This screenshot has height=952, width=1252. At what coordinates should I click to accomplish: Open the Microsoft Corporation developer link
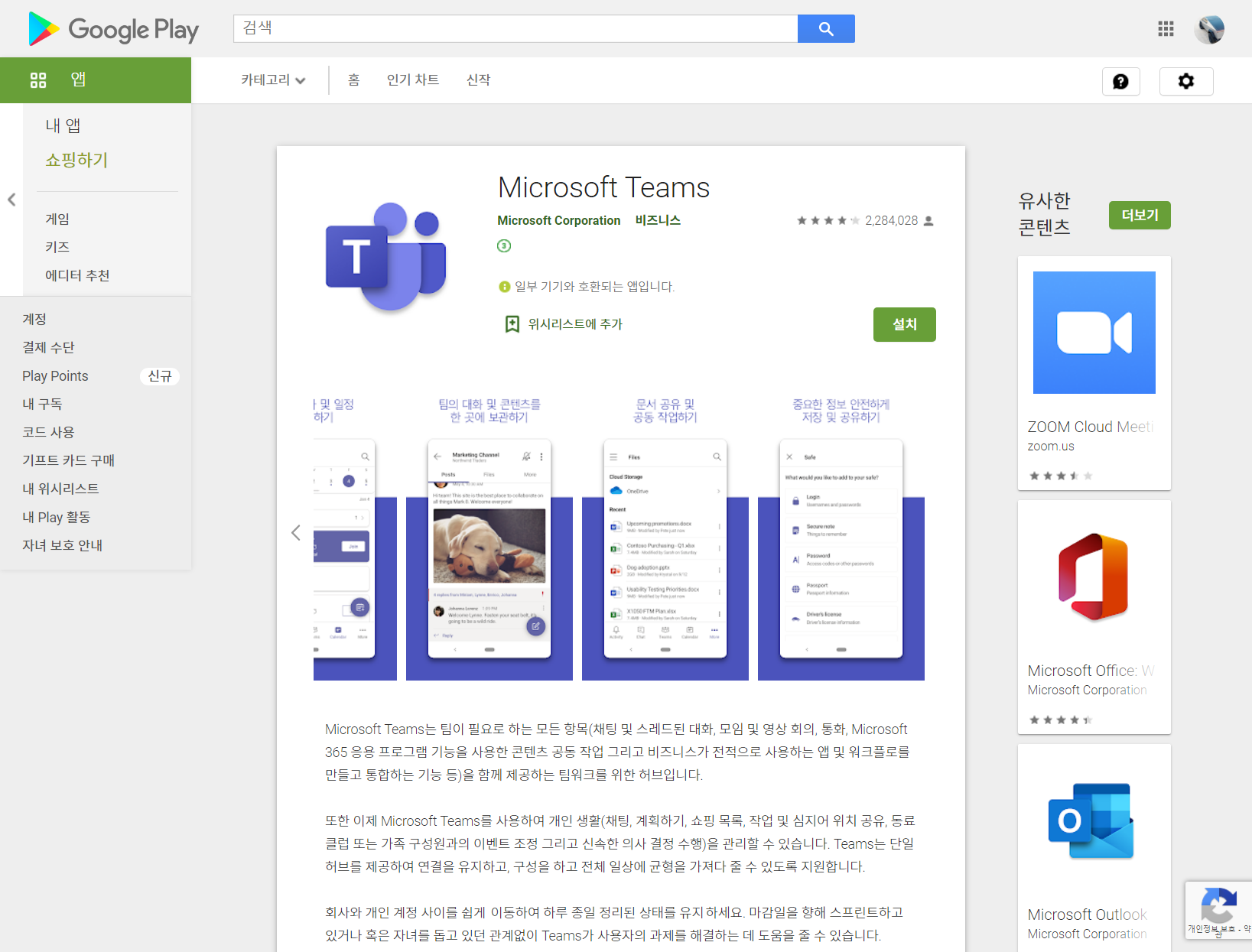pos(559,220)
